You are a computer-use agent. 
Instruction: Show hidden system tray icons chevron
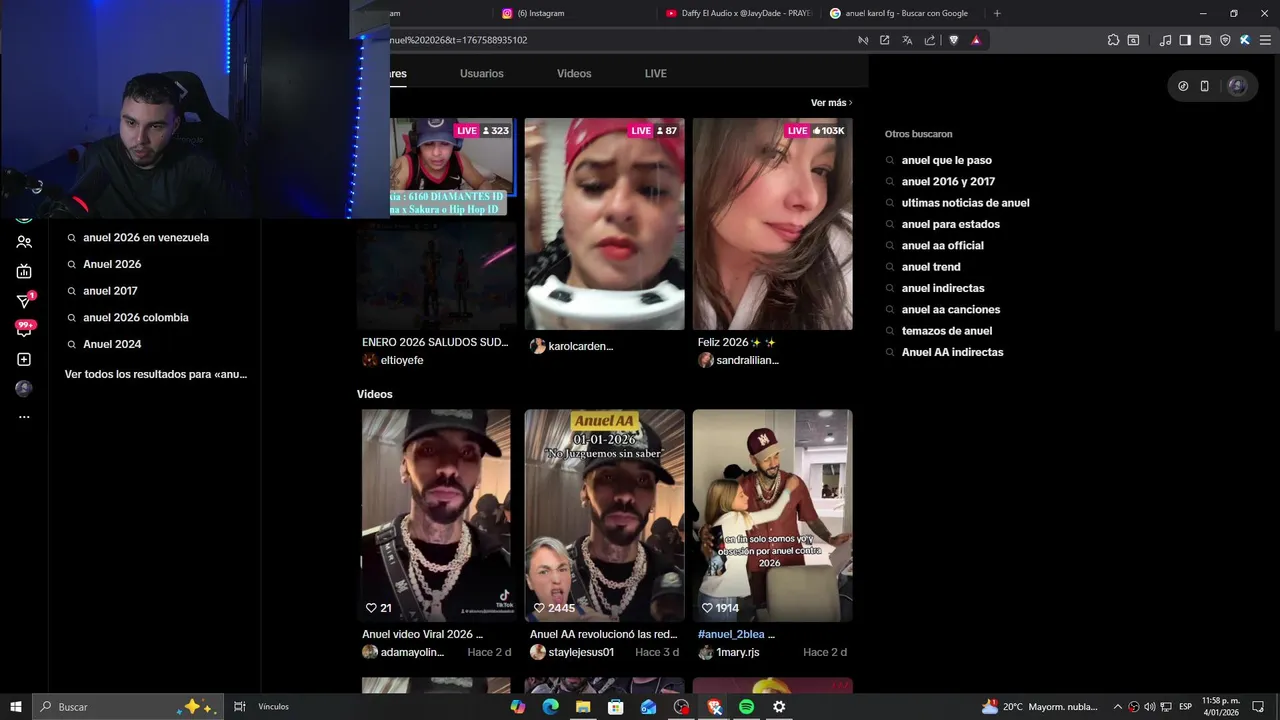[1118, 707]
